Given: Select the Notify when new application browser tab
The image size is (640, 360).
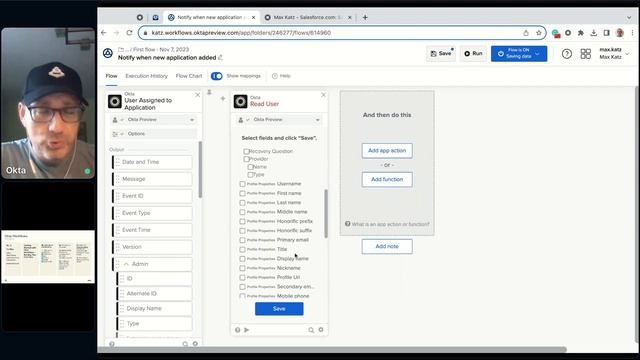Looking at the screenshot, I should 211,18.
